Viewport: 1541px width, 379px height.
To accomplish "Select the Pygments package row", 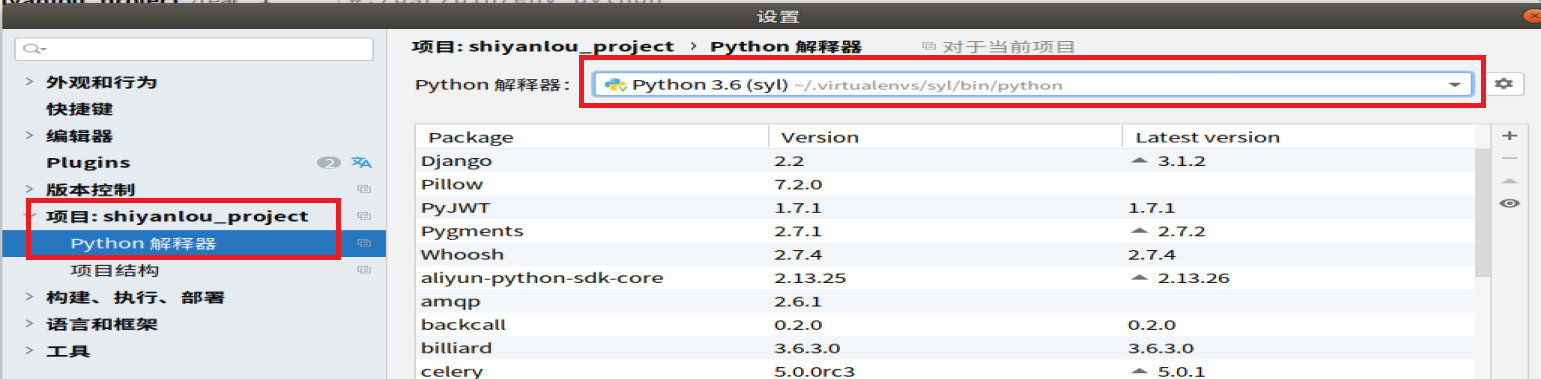I will (x=945, y=231).
